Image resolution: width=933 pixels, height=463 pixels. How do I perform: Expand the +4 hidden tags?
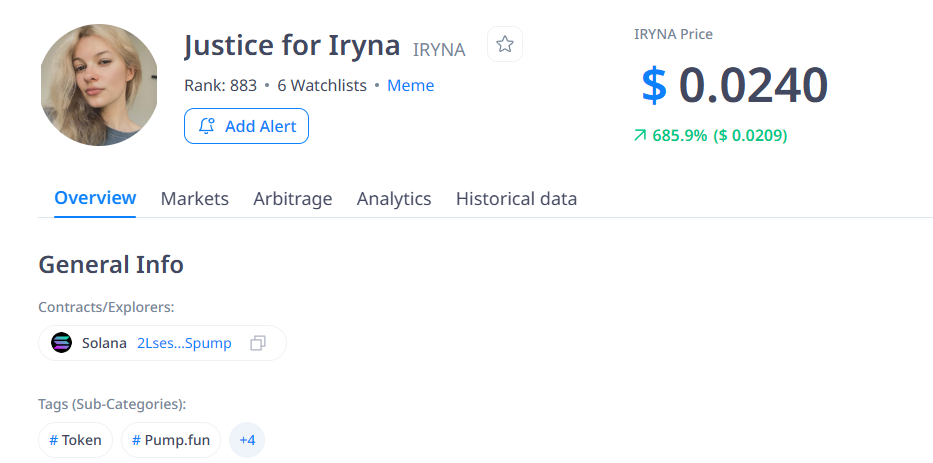click(247, 440)
